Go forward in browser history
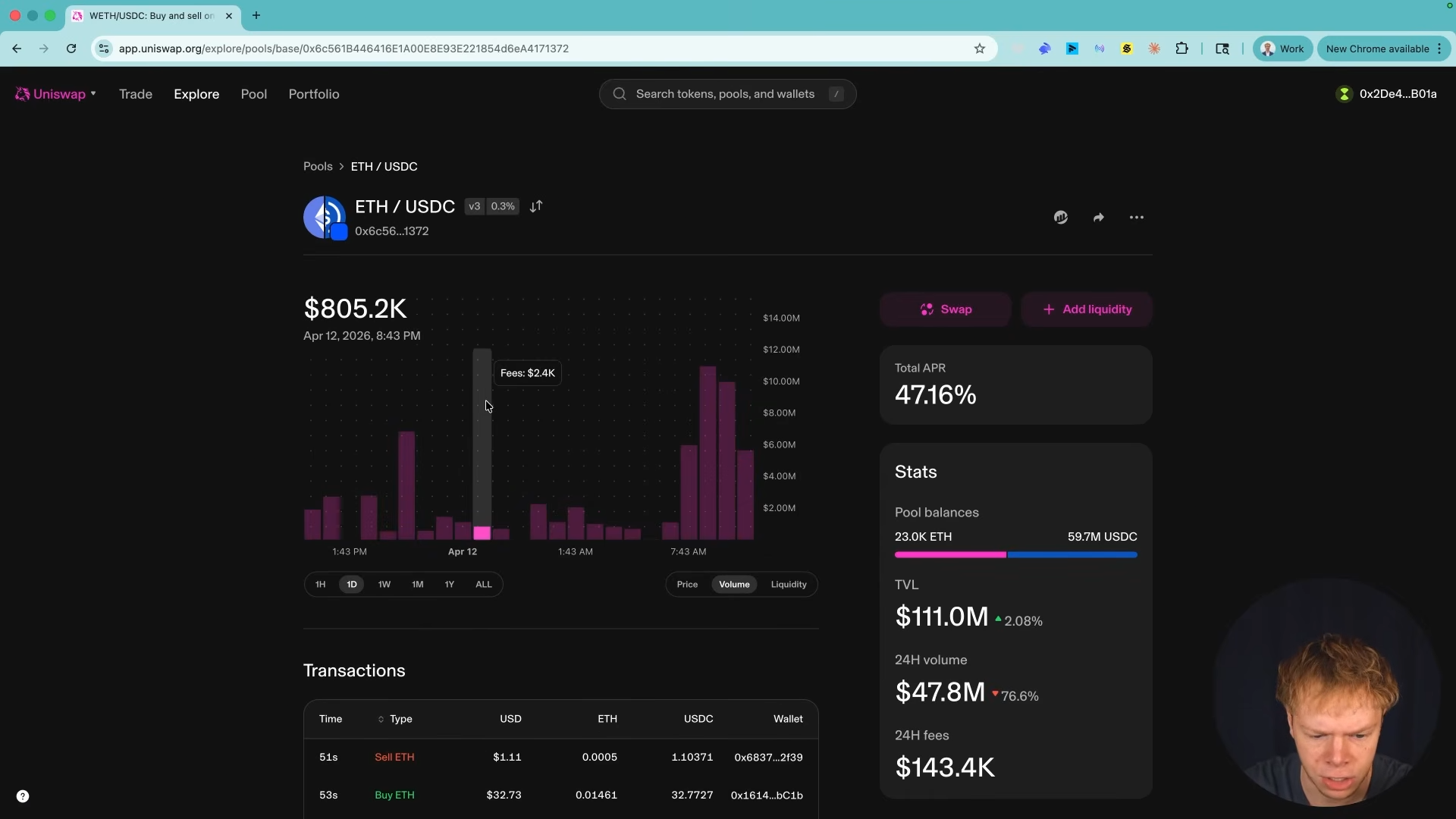Image resolution: width=1456 pixels, height=819 pixels. [x=44, y=49]
